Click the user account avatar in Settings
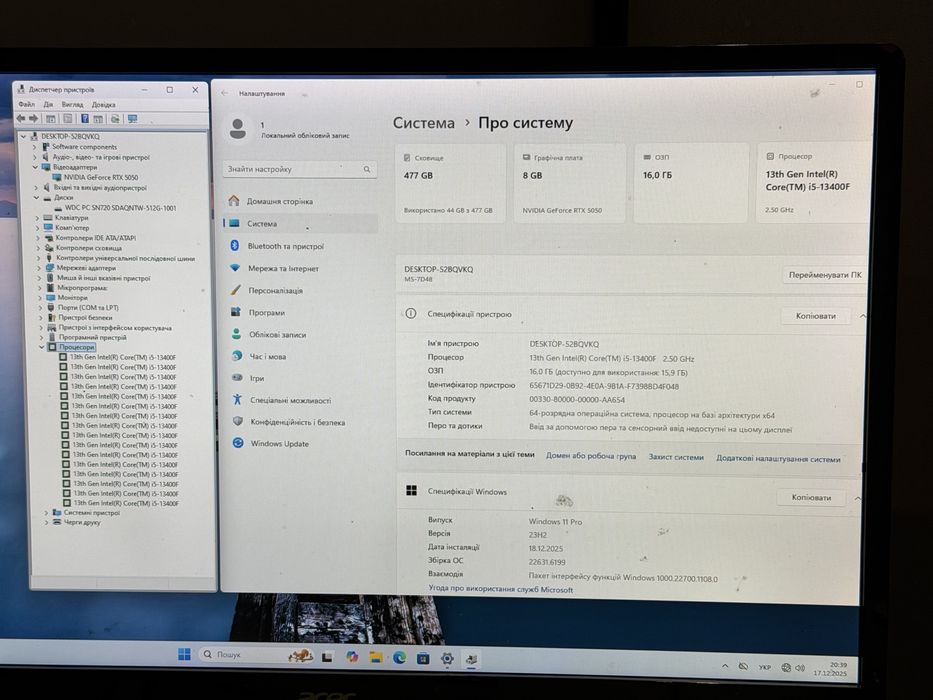This screenshot has width=933, height=700. [x=238, y=129]
